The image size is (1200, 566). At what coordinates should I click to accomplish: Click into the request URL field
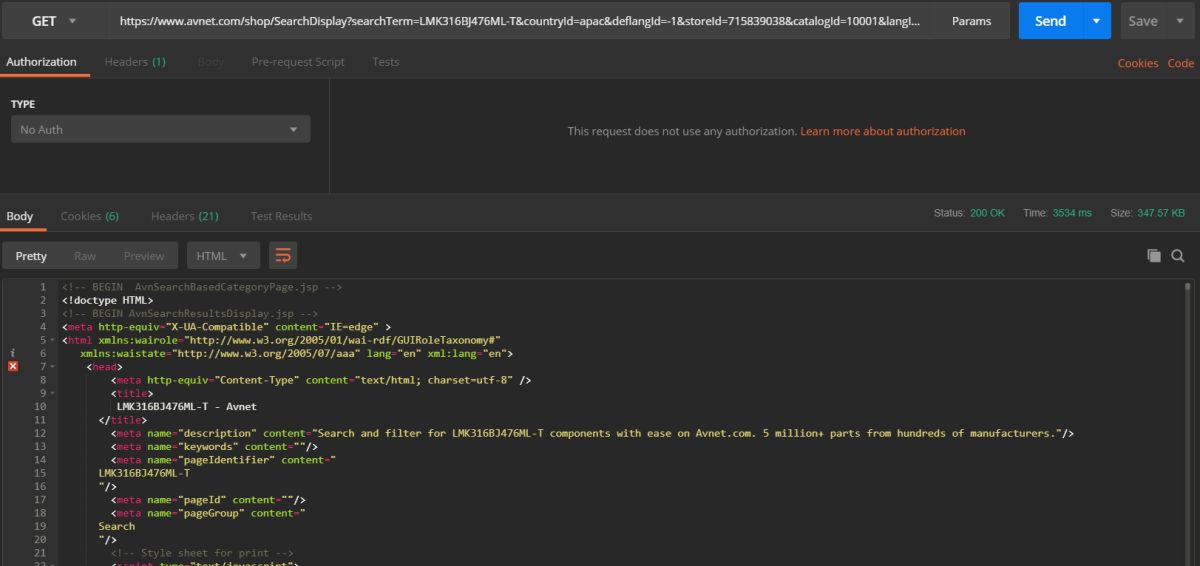click(520, 21)
